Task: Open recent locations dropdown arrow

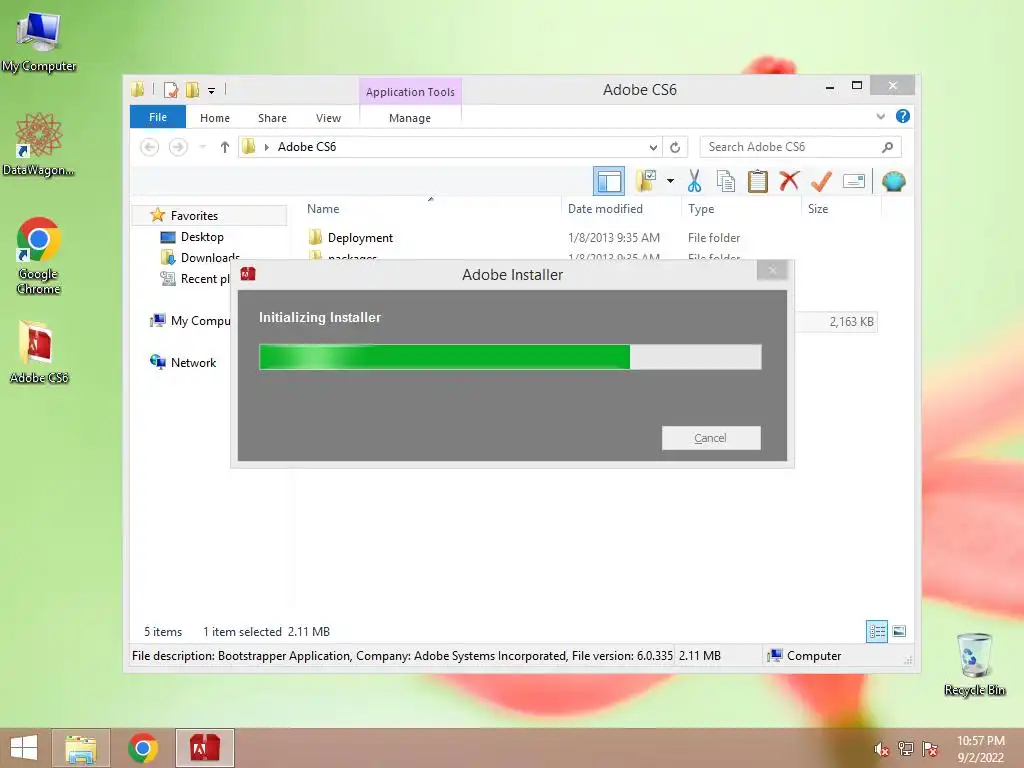Action: click(x=202, y=147)
